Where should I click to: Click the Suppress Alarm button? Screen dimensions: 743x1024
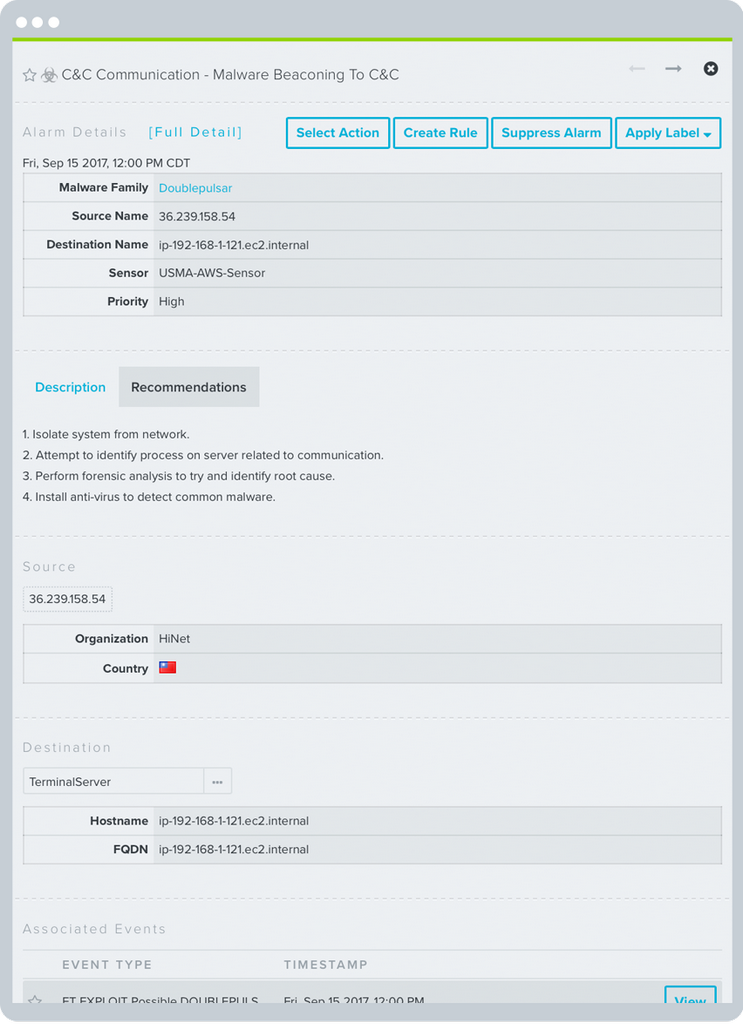click(x=551, y=132)
